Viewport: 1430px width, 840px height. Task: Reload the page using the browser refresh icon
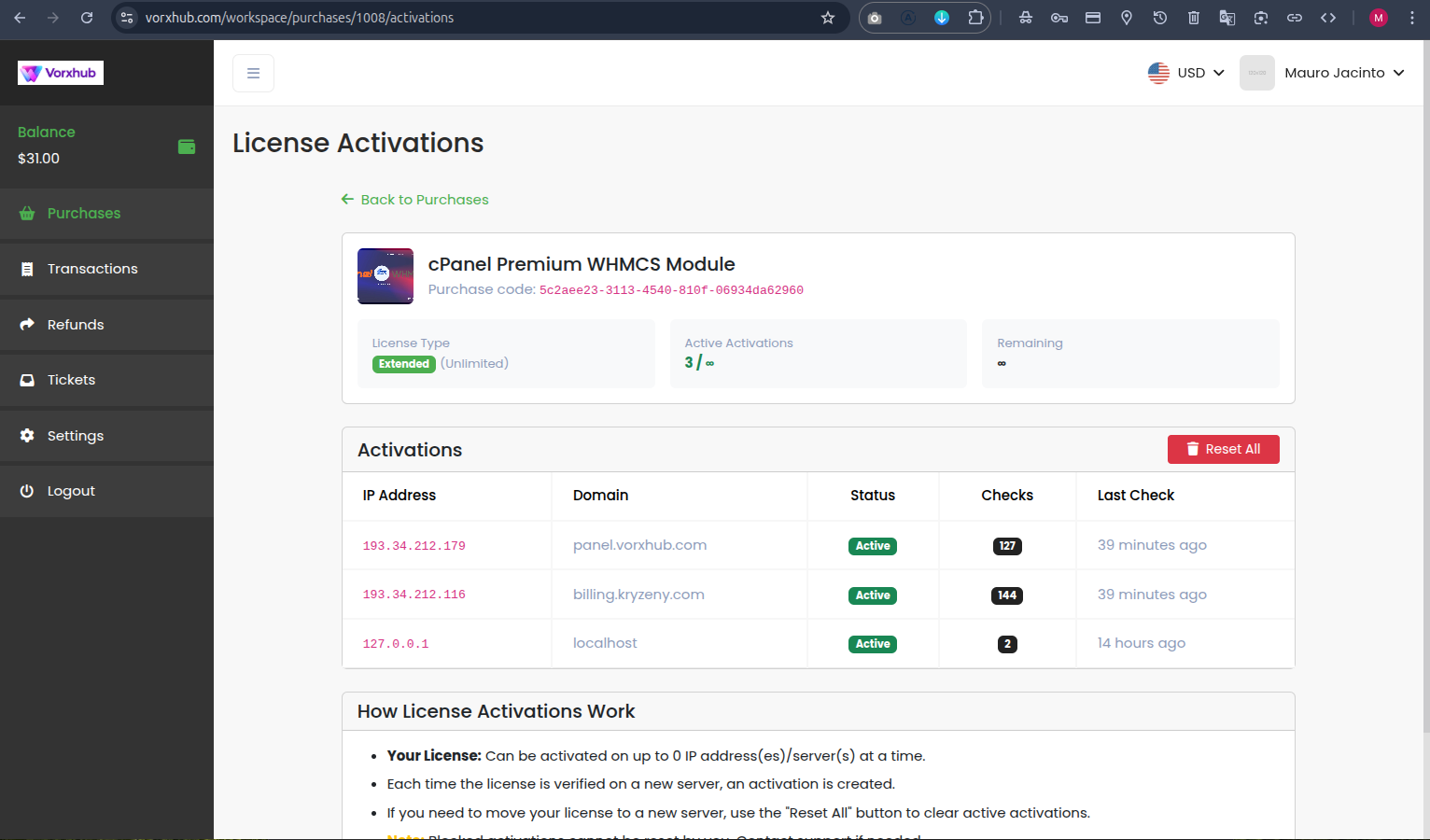tap(87, 18)
